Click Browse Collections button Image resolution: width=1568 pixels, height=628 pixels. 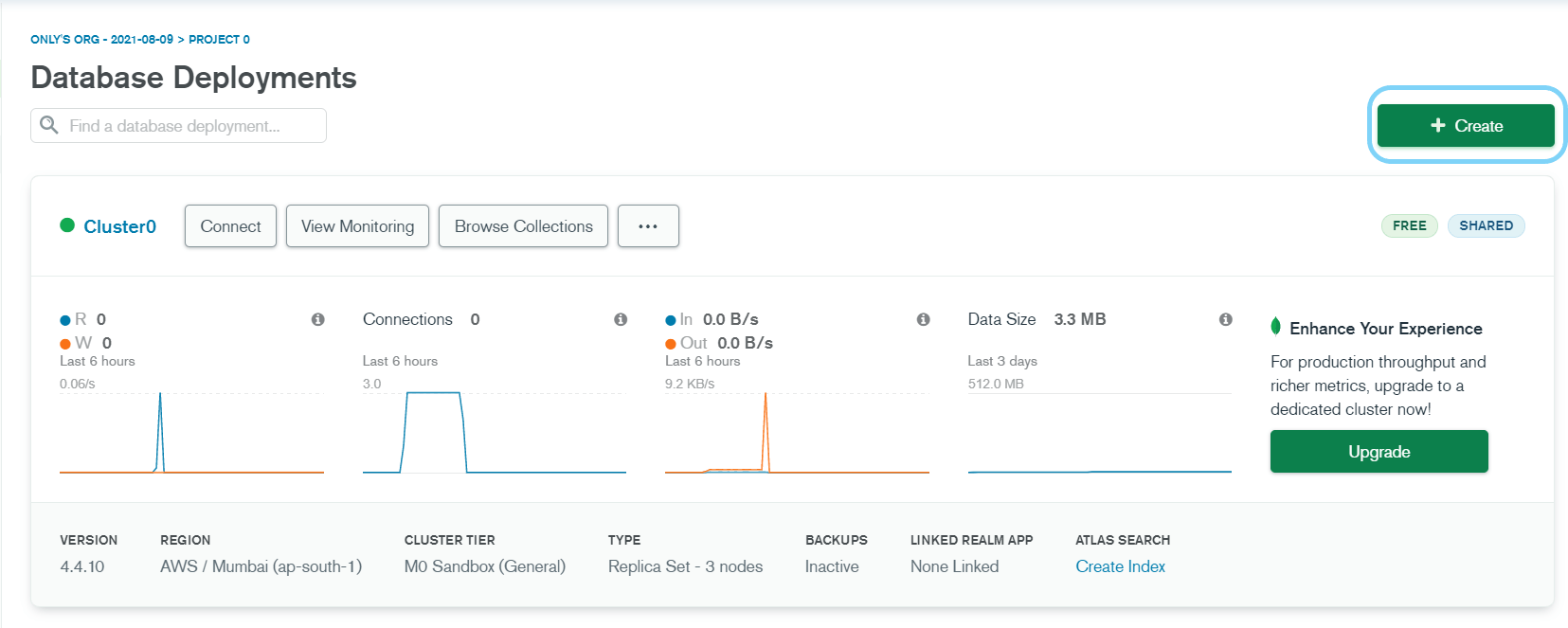point(523,226)
